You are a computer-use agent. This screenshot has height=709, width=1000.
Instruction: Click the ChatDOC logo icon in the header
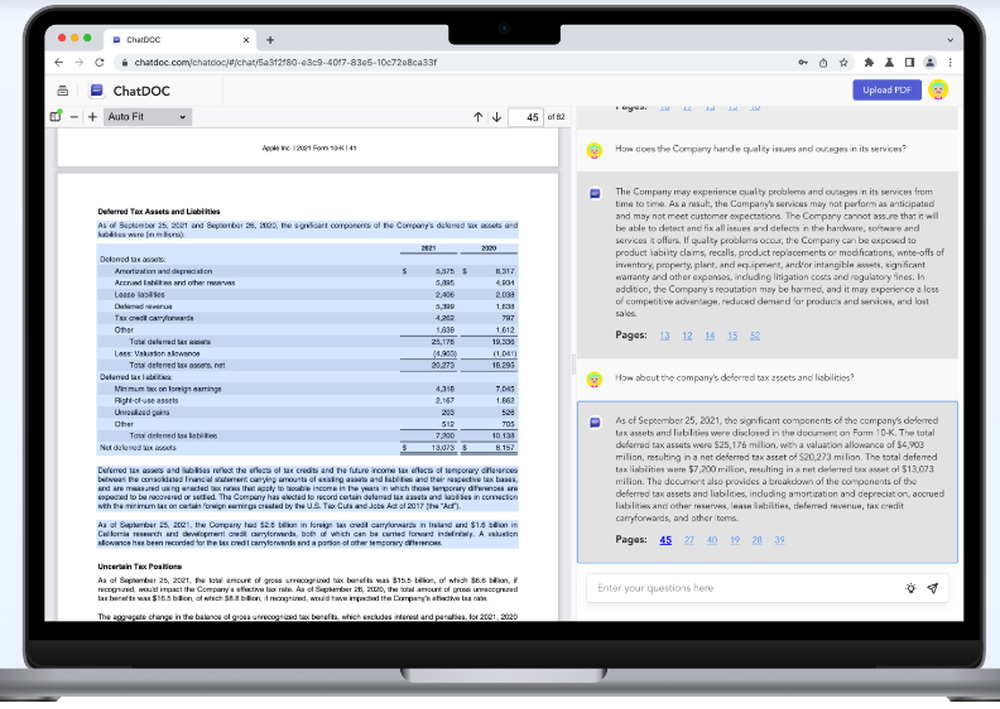click(x=96, y=91)
